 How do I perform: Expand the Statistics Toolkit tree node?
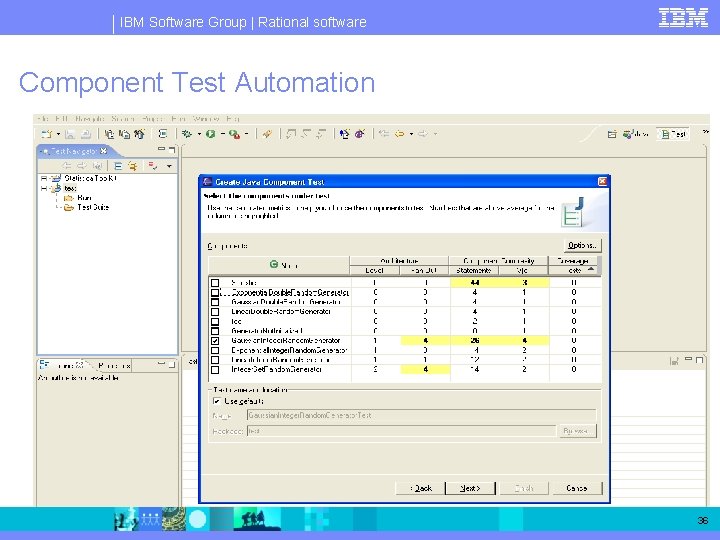pyautogui.click(x=44, y=178)
